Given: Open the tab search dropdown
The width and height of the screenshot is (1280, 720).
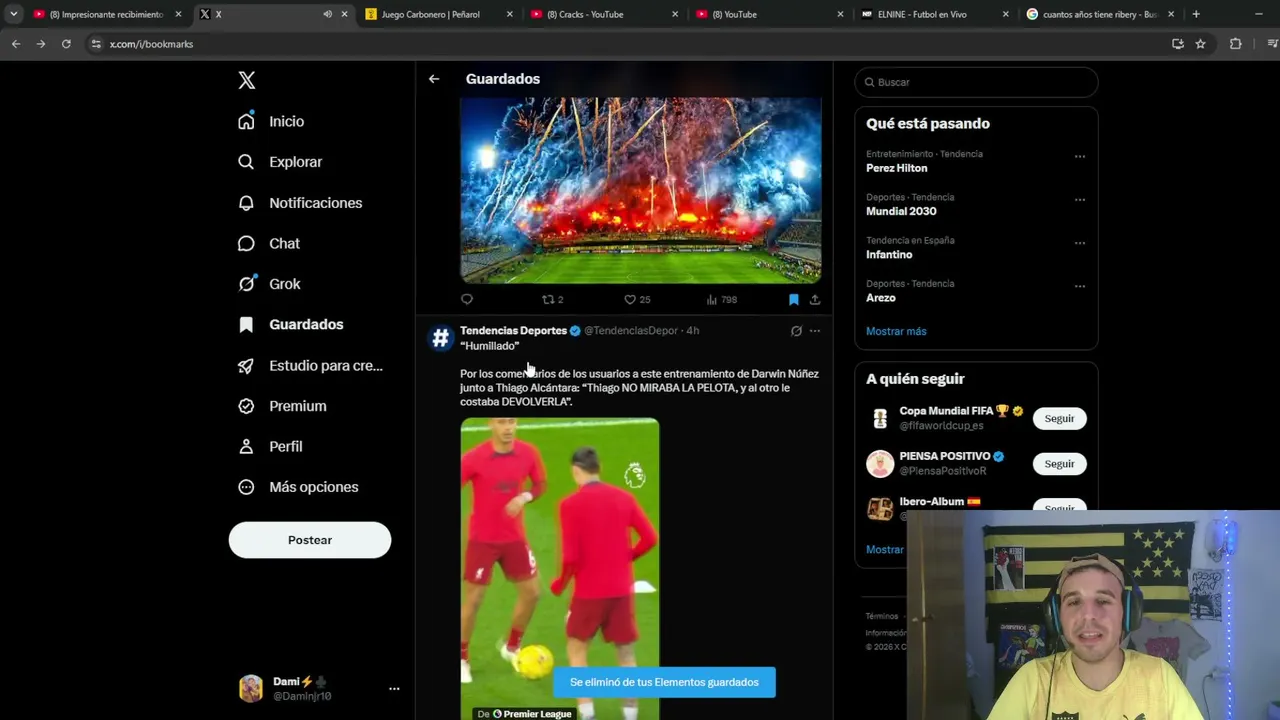Looking at the screenshot, I should tap(13, 14).
